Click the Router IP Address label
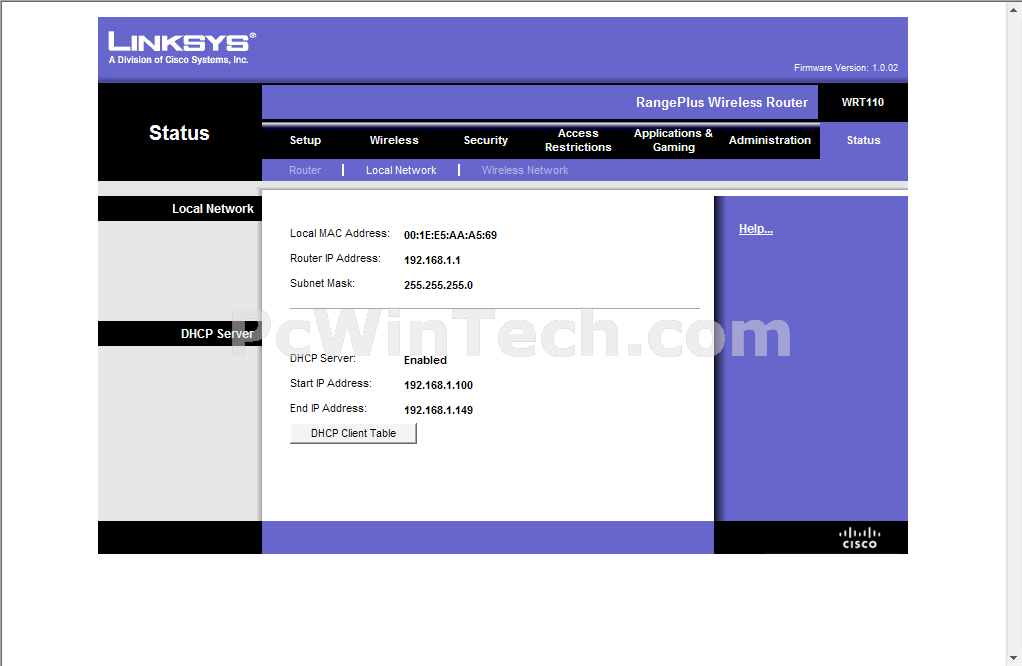Viewport: 1022px width, 666px height. tap(335, 258)
